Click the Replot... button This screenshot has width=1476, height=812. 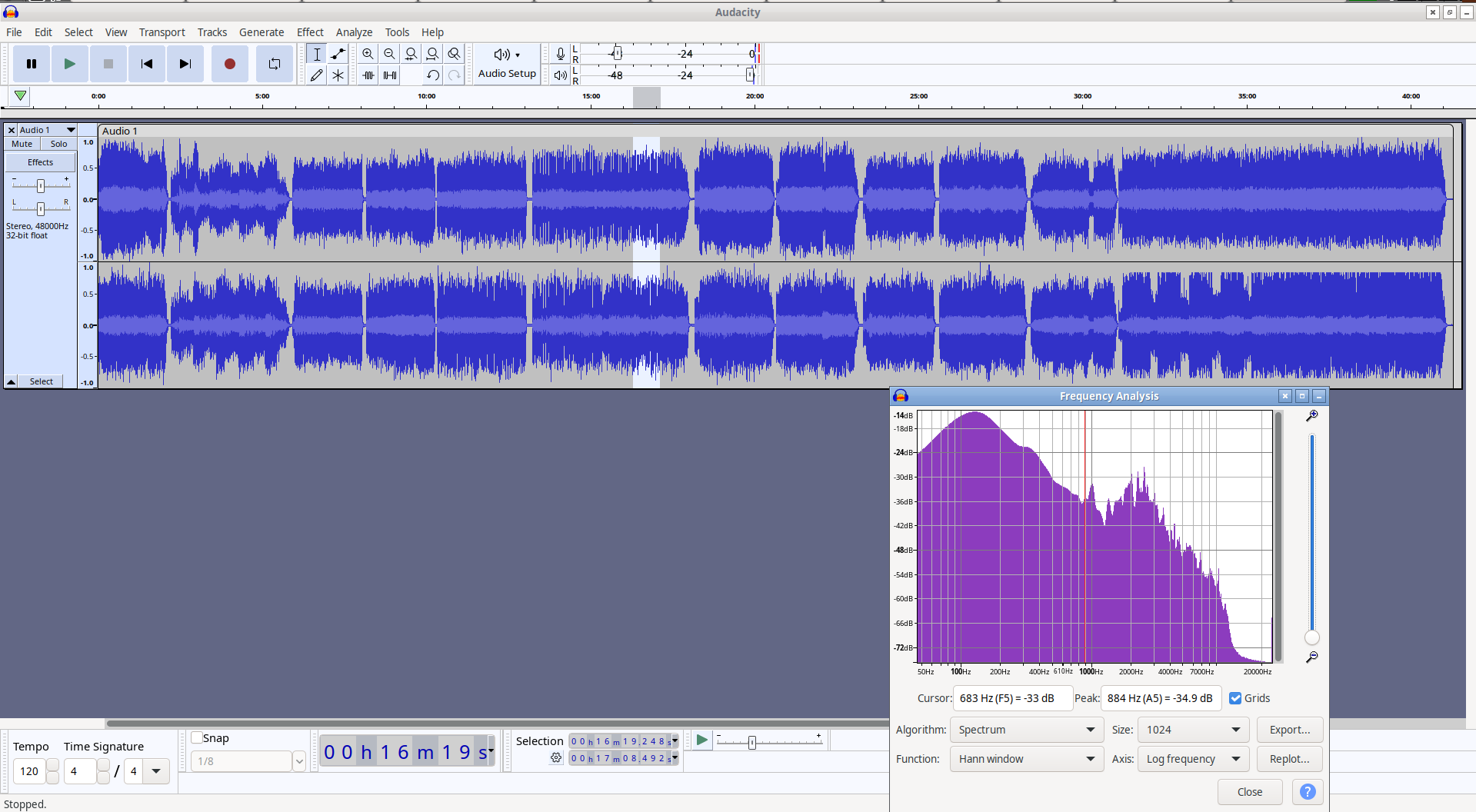(1289, 759)
